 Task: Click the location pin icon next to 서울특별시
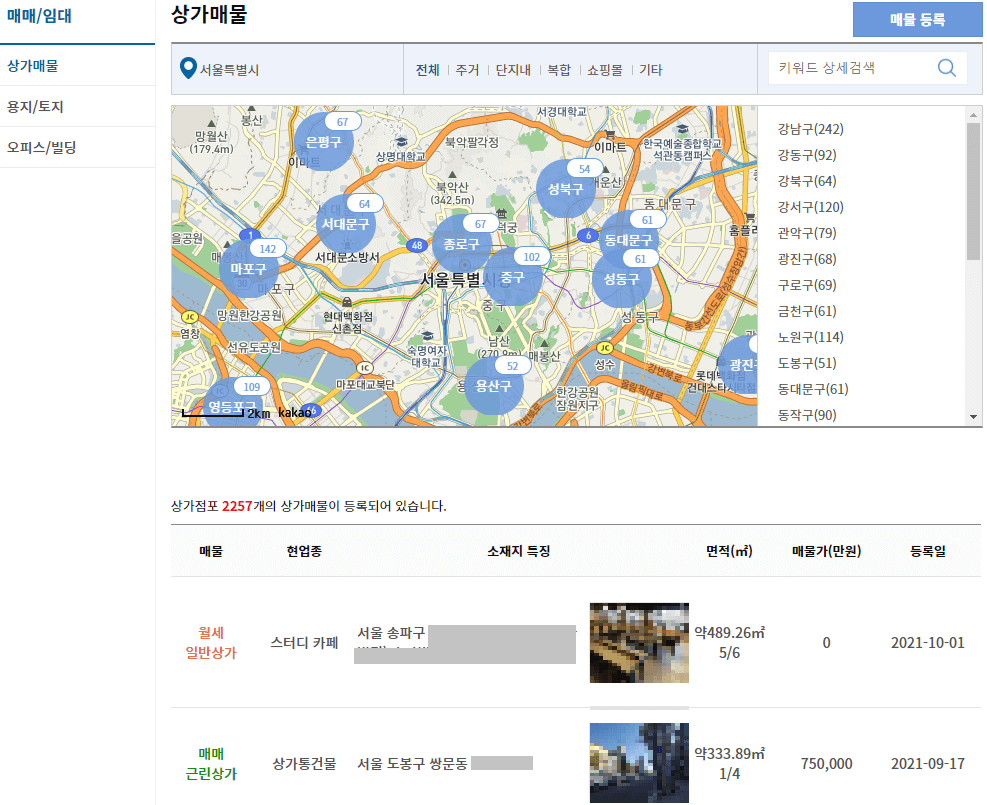point(188,69)
